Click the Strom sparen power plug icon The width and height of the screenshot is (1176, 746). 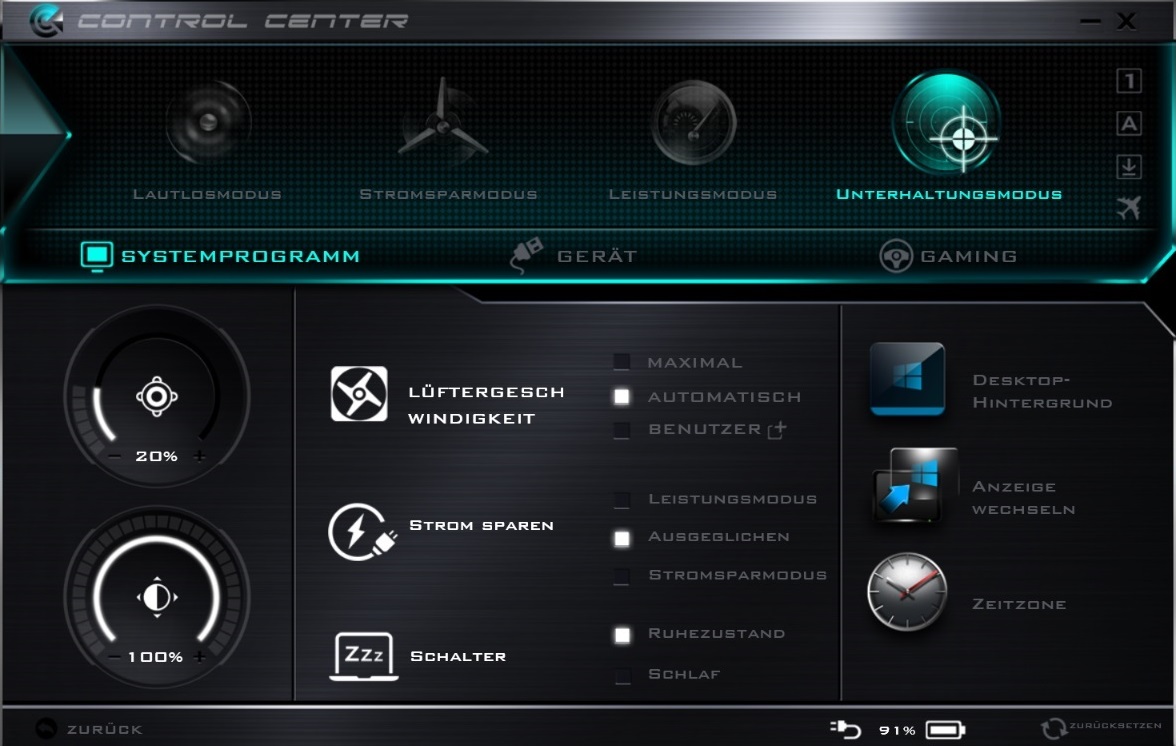coord(362,532)
